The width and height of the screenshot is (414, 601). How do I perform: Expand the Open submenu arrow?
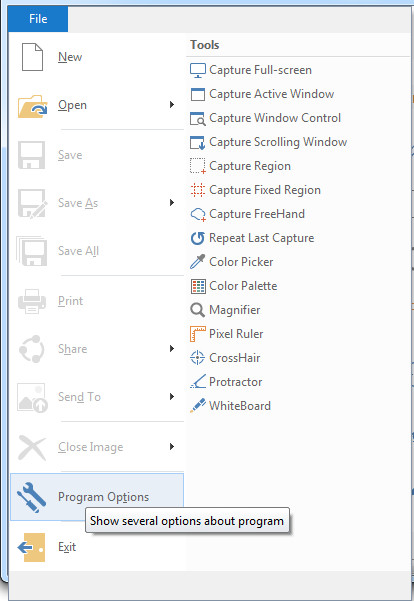click(172, 105)
